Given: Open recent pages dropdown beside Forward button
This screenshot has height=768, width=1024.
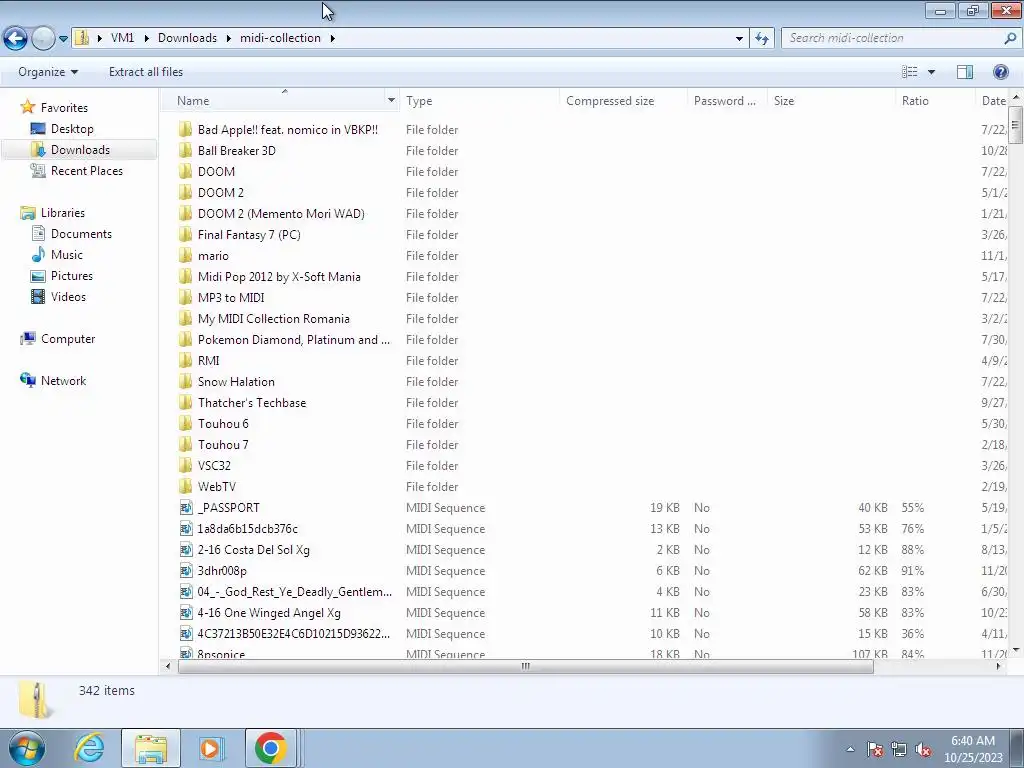Looking at the screenshot, I should tap(63, 39).
